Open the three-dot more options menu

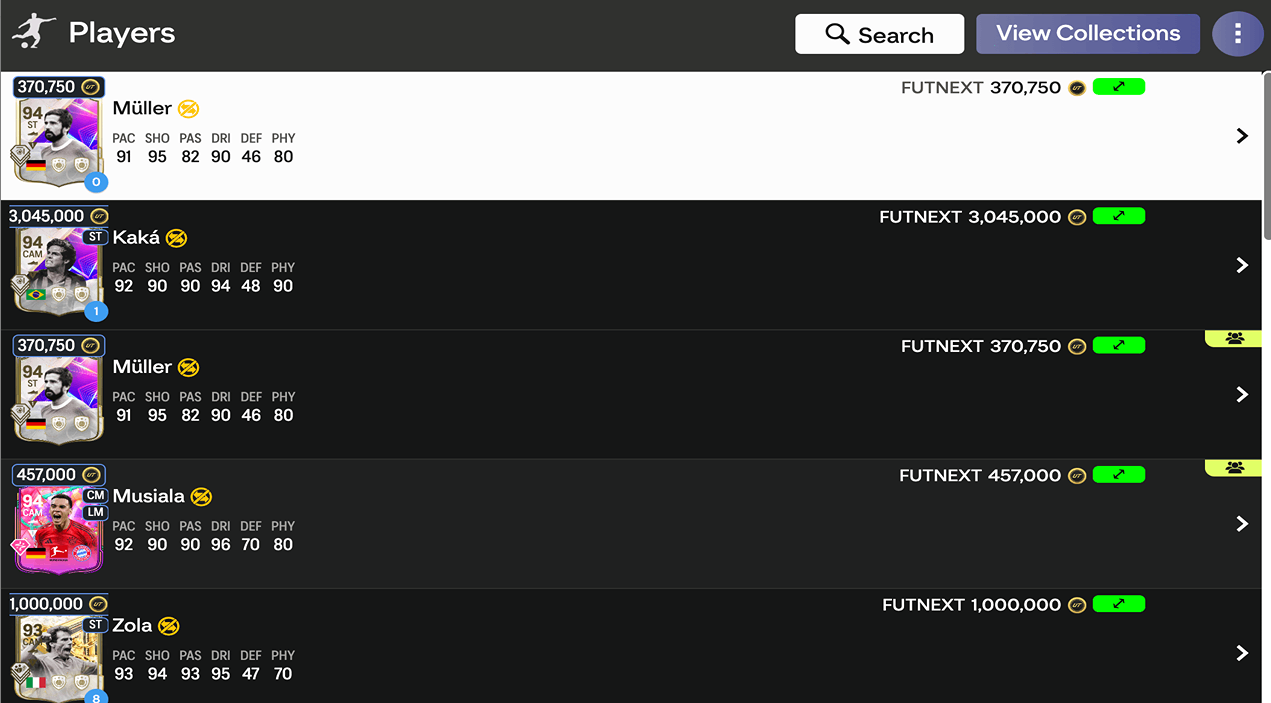(1237, 34)
